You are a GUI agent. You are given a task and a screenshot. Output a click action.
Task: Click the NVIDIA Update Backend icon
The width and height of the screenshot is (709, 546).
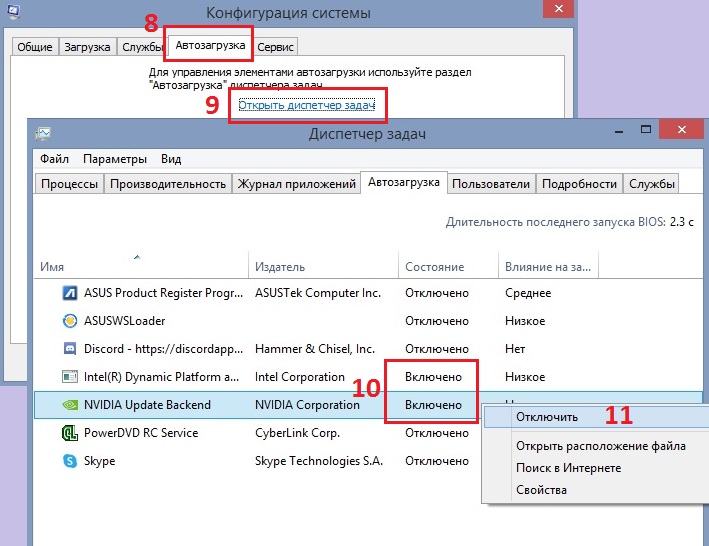[70, 405]
